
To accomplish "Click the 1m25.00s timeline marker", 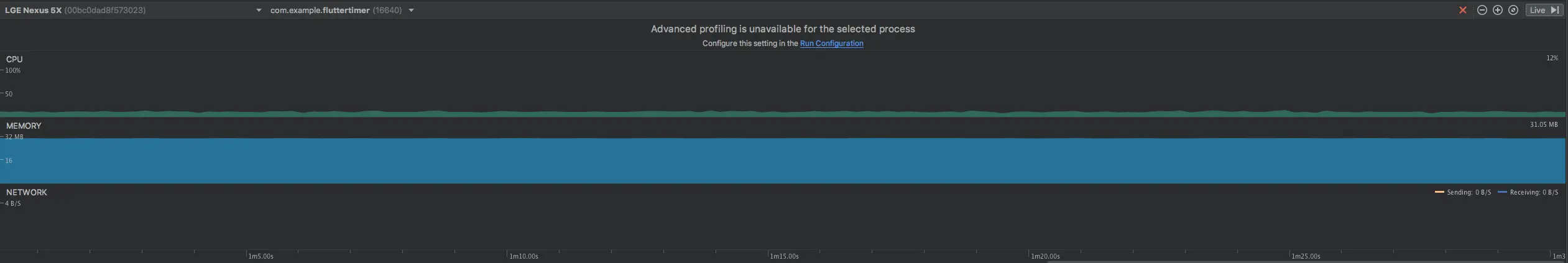I will click(x=1306, y=256).
